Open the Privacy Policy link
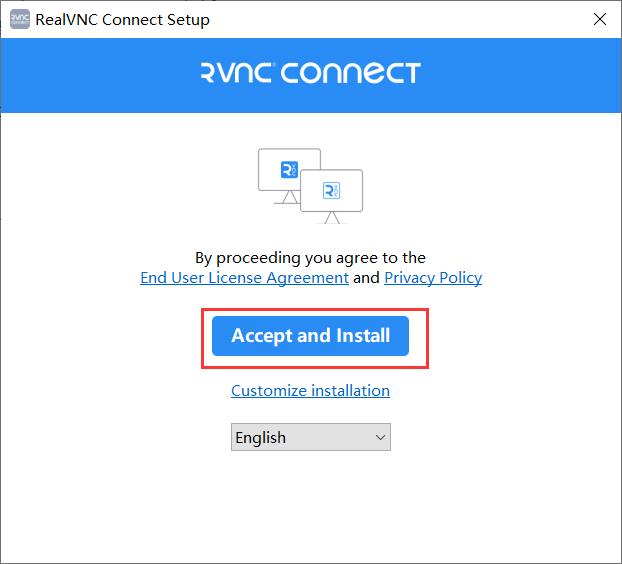The width and height of the screenshot is (622, 564). [x=433, y=278]
